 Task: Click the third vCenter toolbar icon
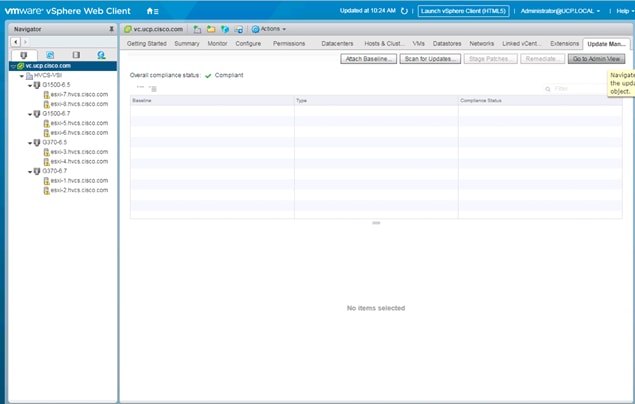[225, 29]
